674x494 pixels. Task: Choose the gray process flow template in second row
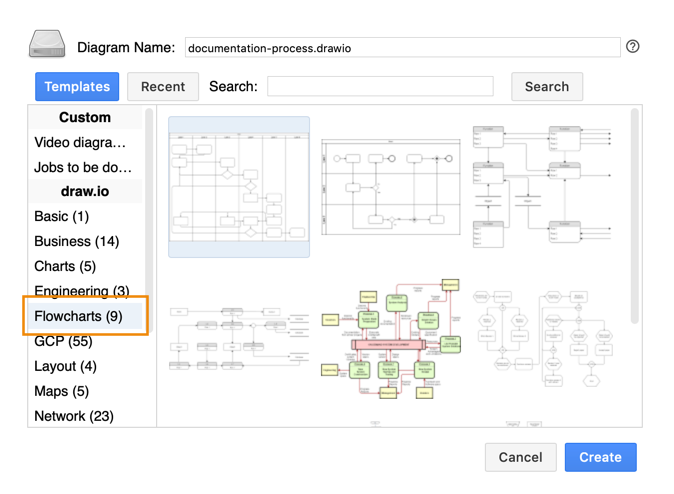pos(239,338)
